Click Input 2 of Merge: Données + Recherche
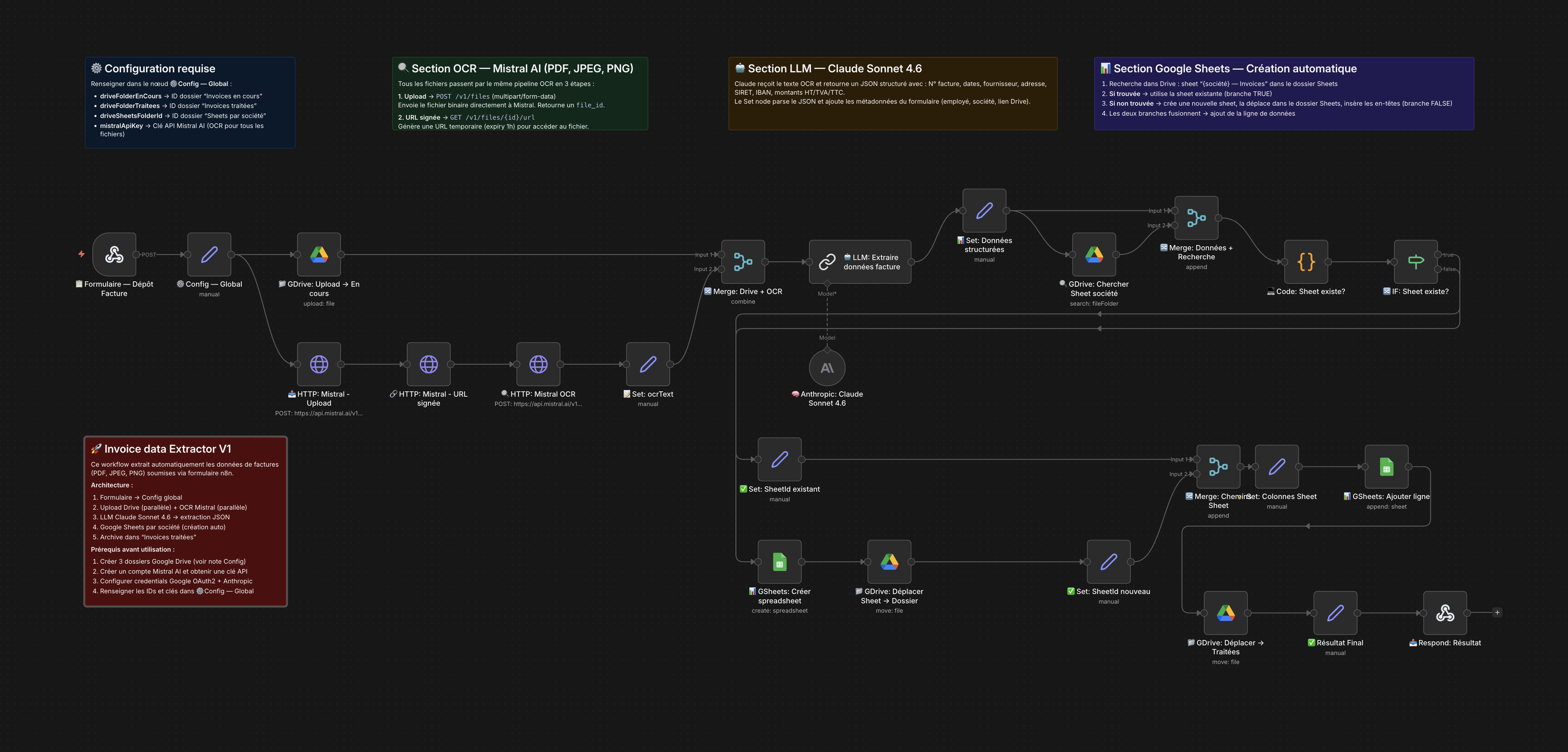 coord(1174,225)
